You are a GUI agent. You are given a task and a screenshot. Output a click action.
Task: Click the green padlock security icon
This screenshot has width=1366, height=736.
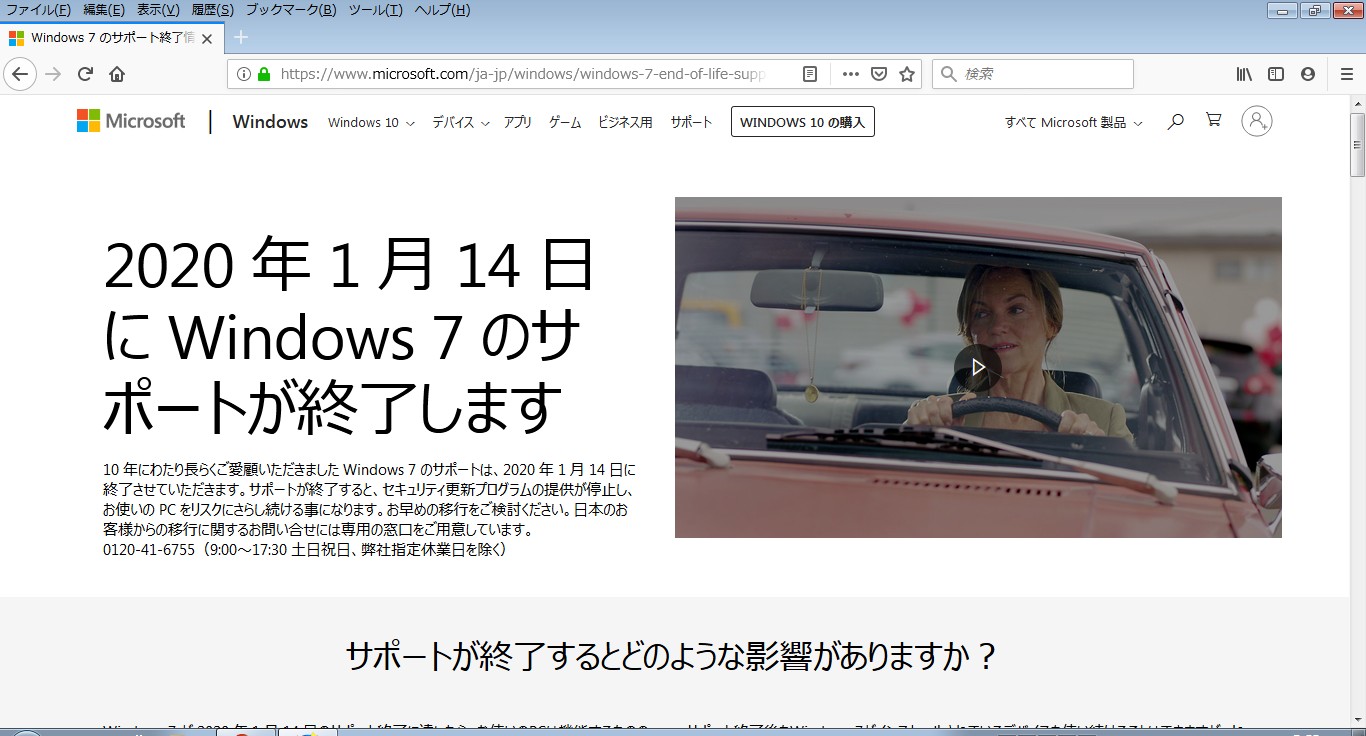click(264, 74)
